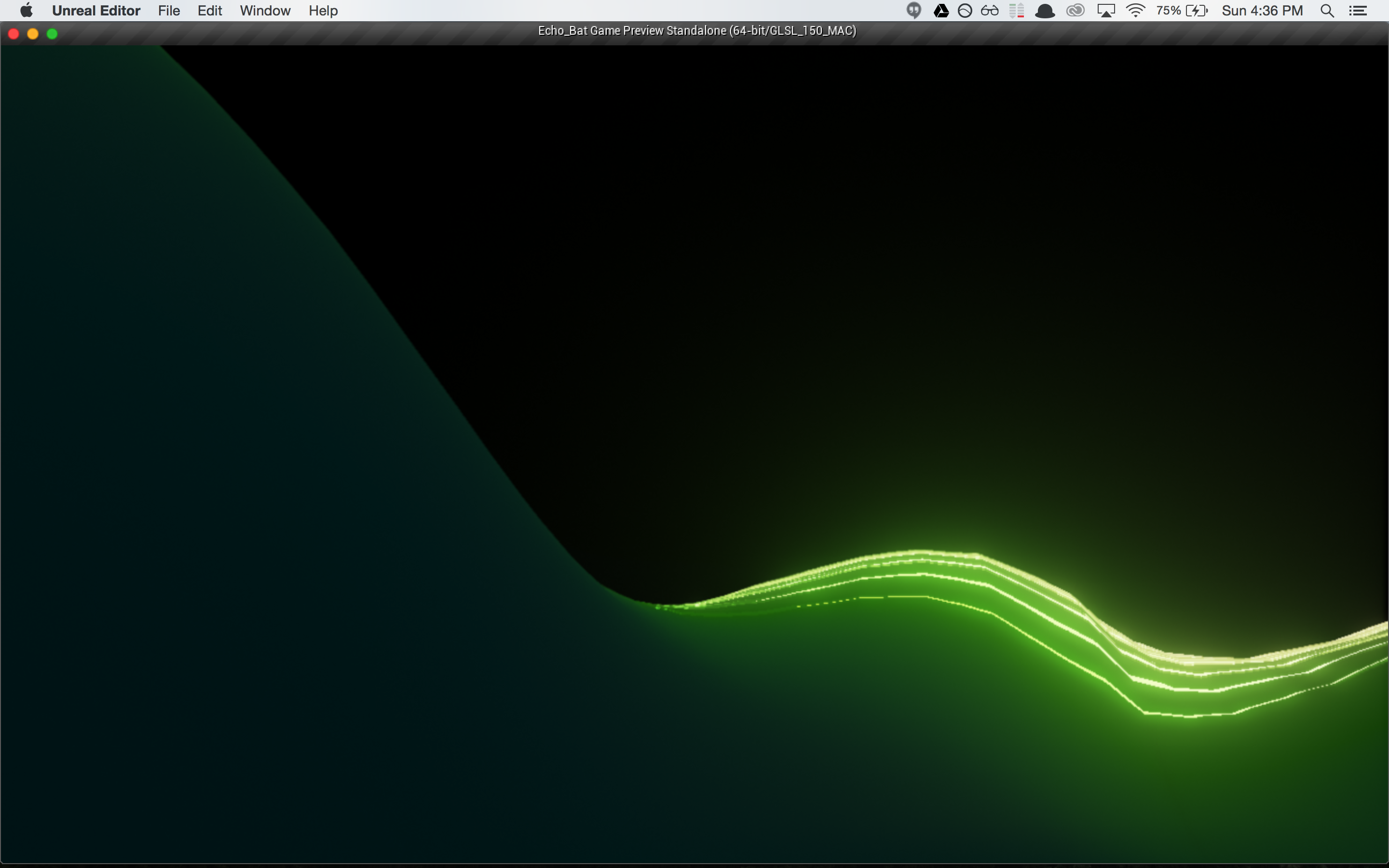Image resolution: width=1389 pixels, height=868 pixels.
Task: Click the circular icon next to Google Drive
Action: click(965, 10)
